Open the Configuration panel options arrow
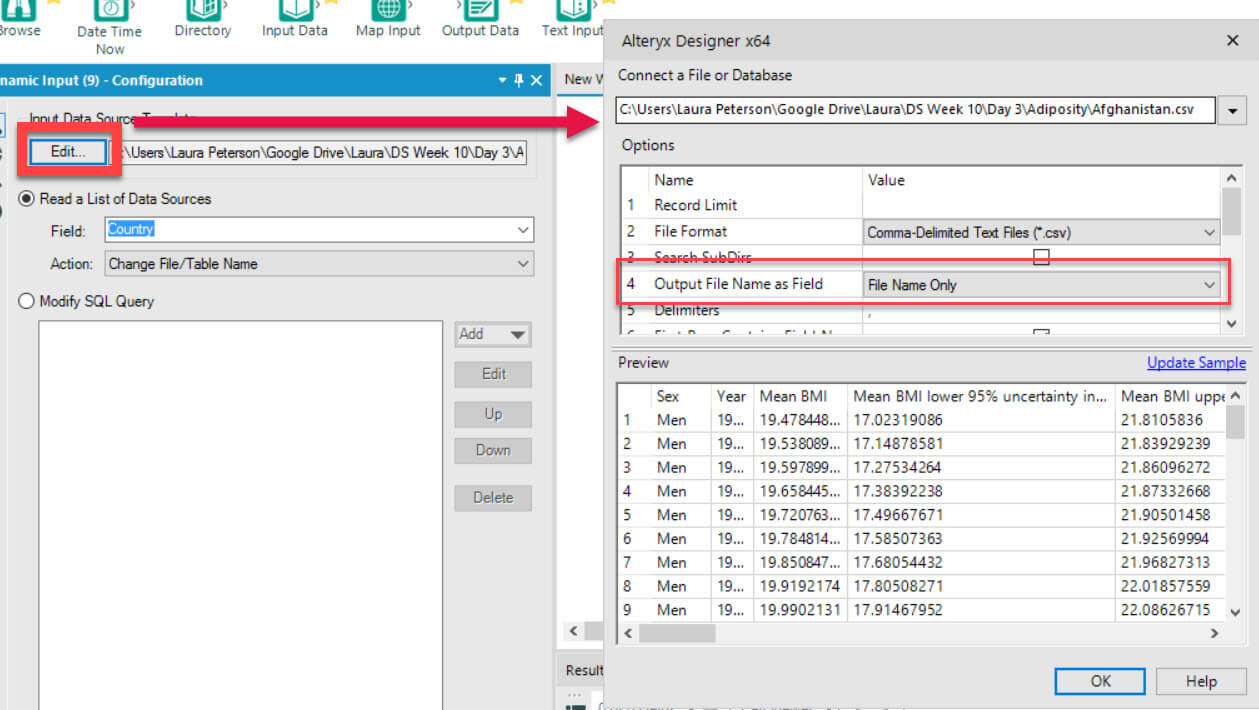The image size is (1259, 710). 502,81
